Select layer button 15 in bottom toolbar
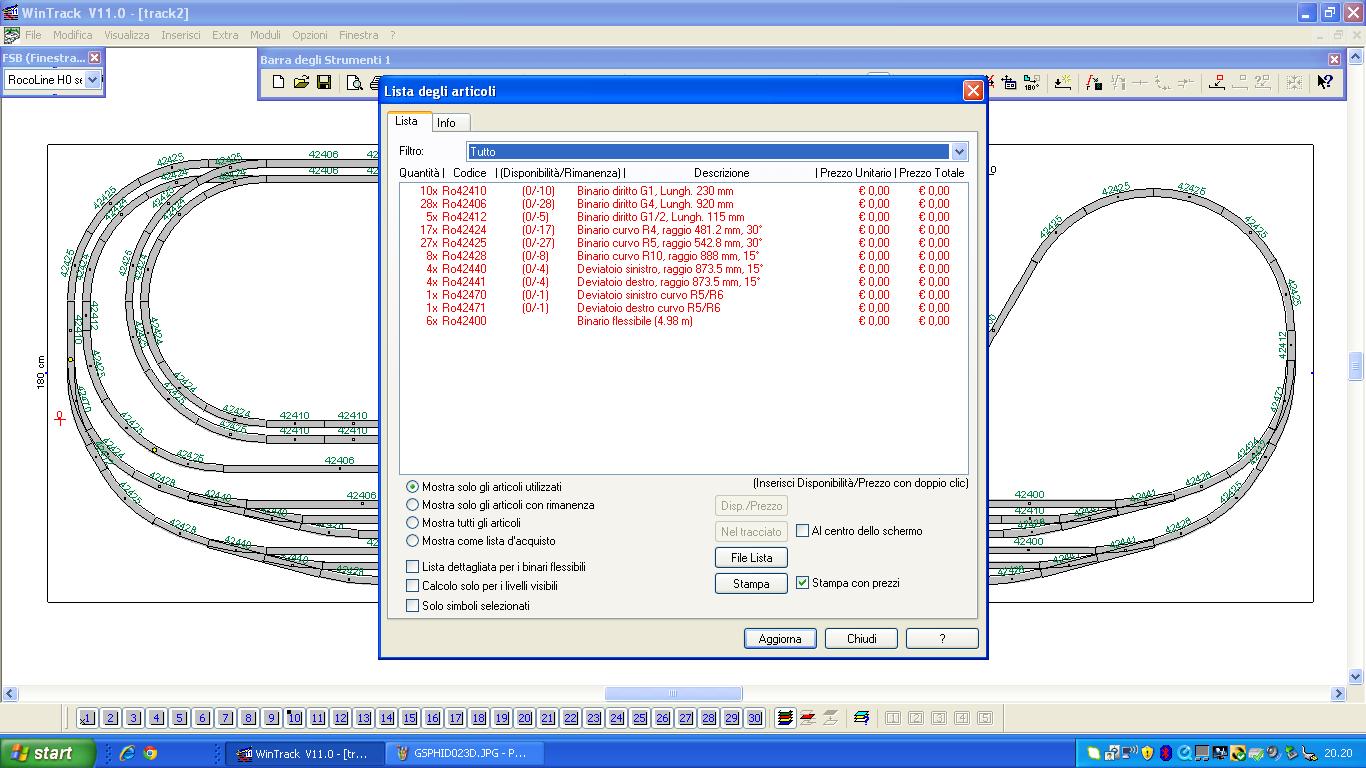 409,718
